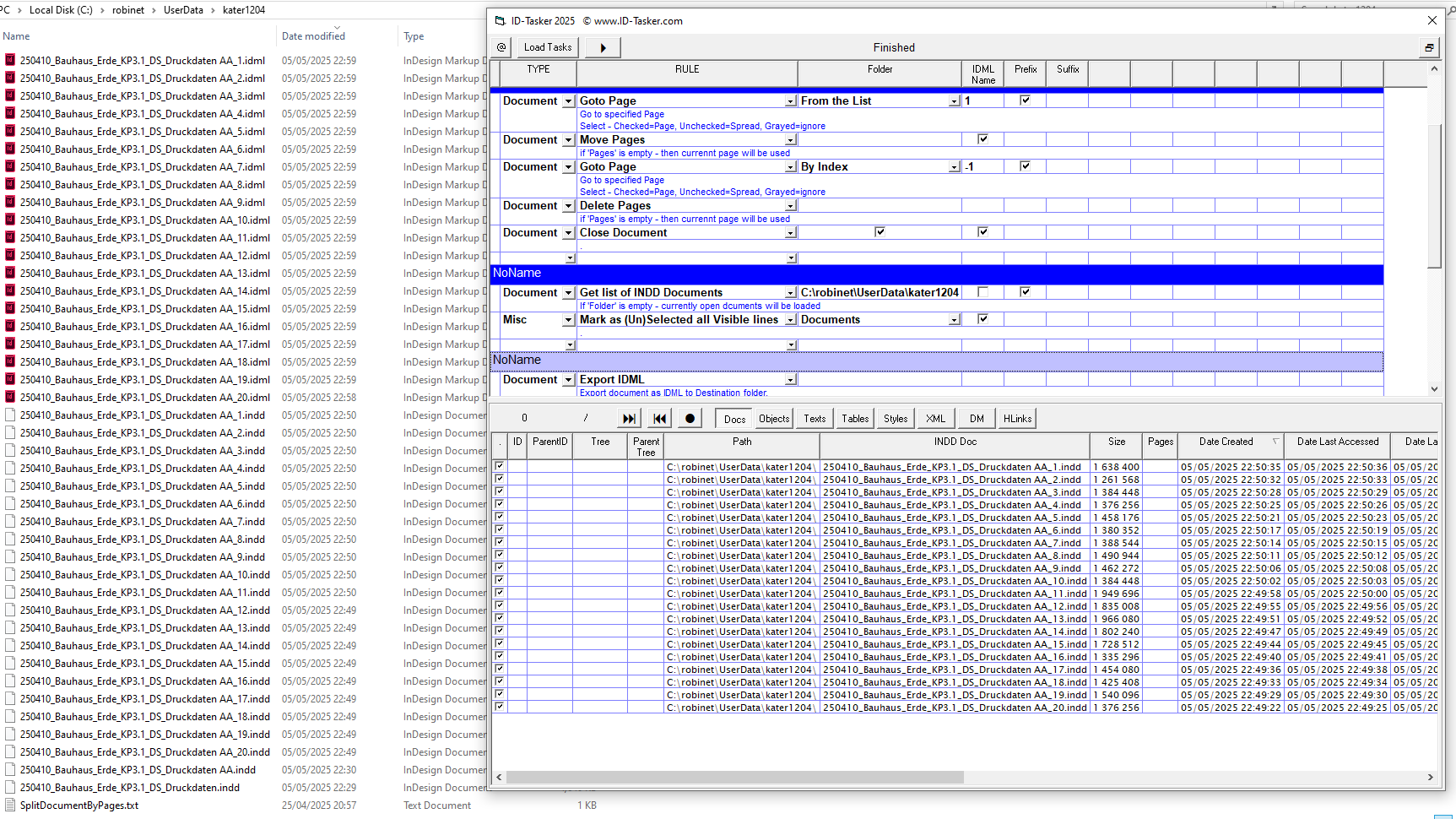Click the InDesign icon next to Druckdaten AA_5.idml

9,131
